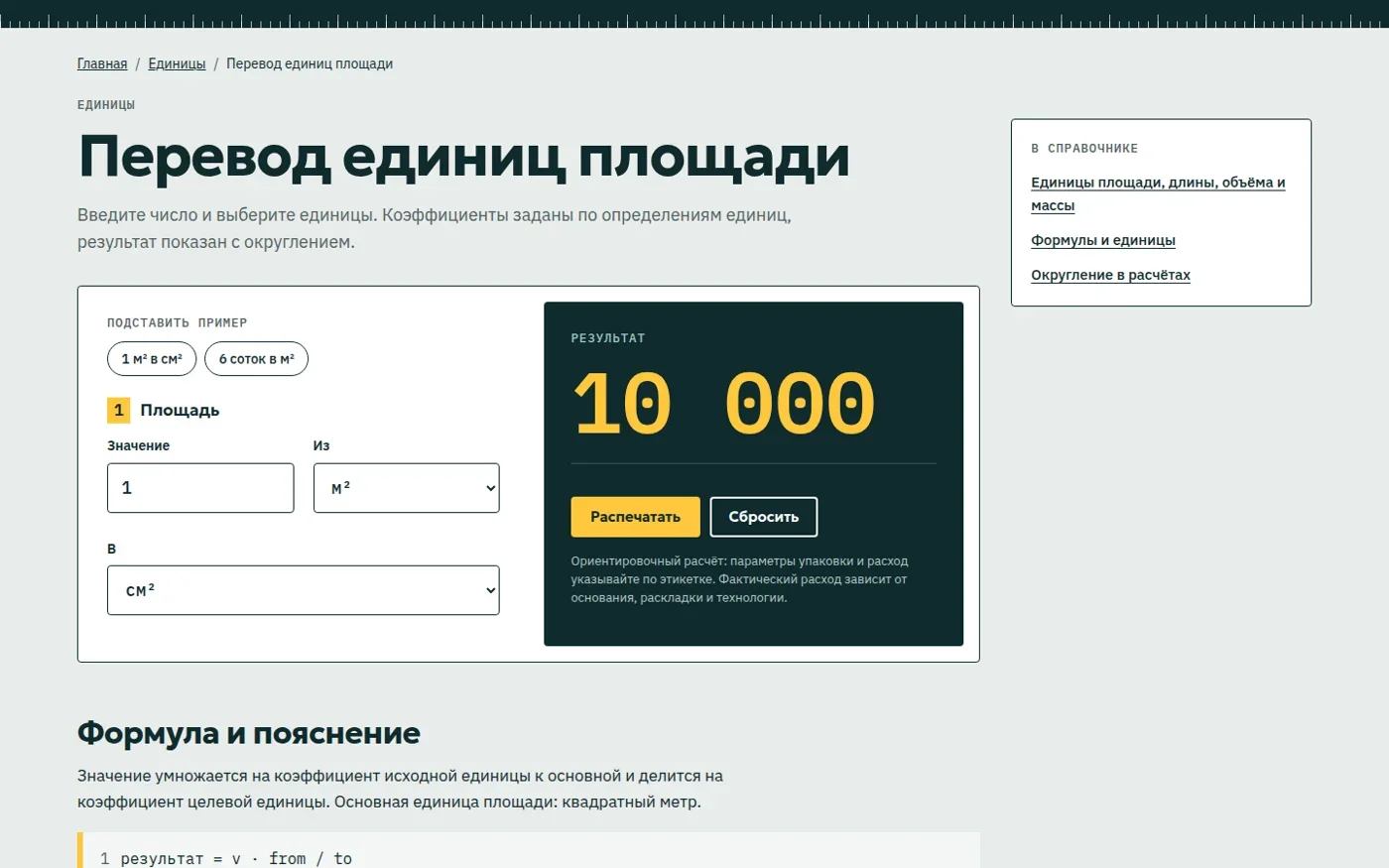
Task: Open 'Единицы площади, длины, объёма и массы' link
Action: click(1158, 193)
